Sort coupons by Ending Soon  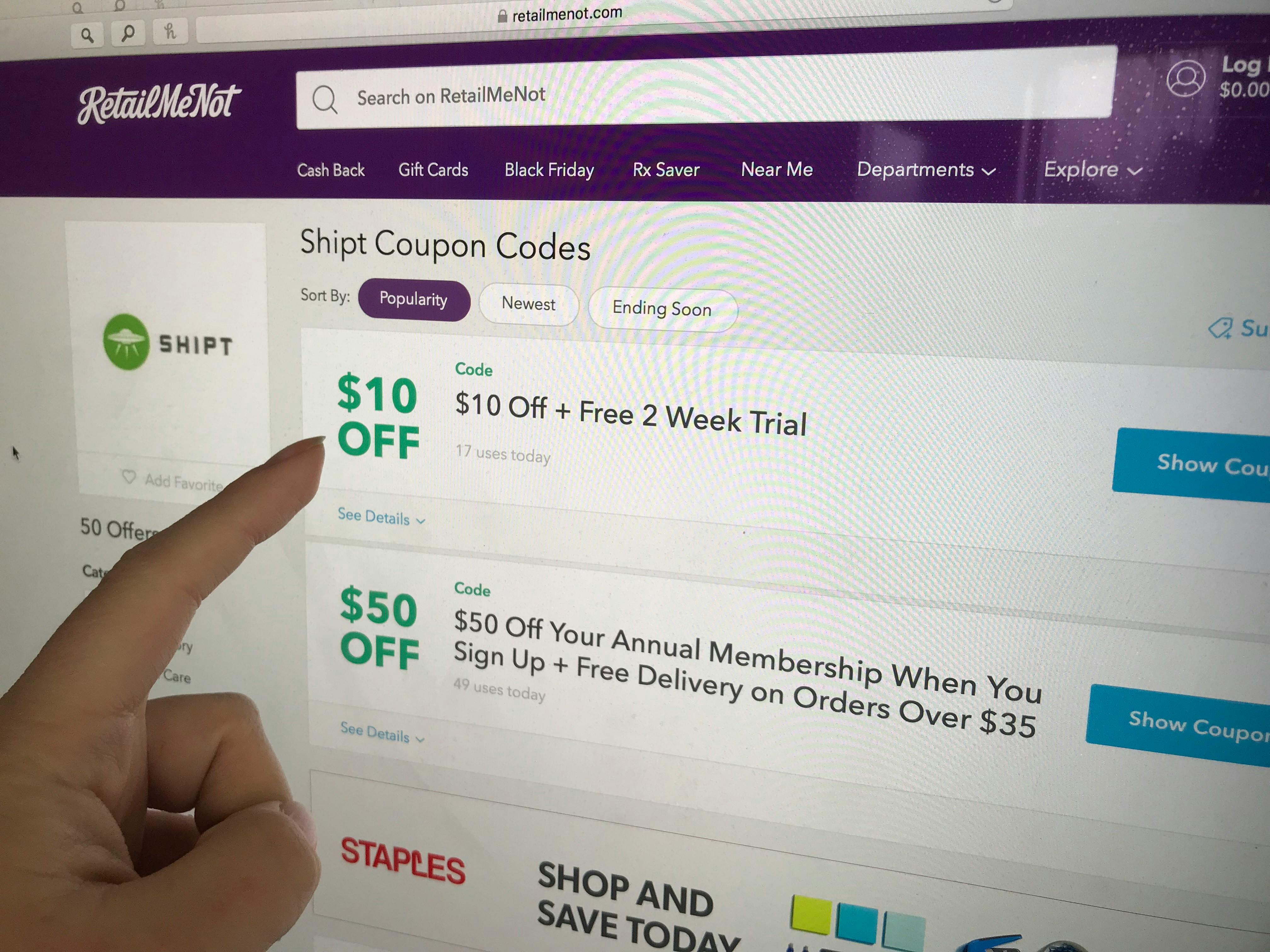click(x=662, y=309)
